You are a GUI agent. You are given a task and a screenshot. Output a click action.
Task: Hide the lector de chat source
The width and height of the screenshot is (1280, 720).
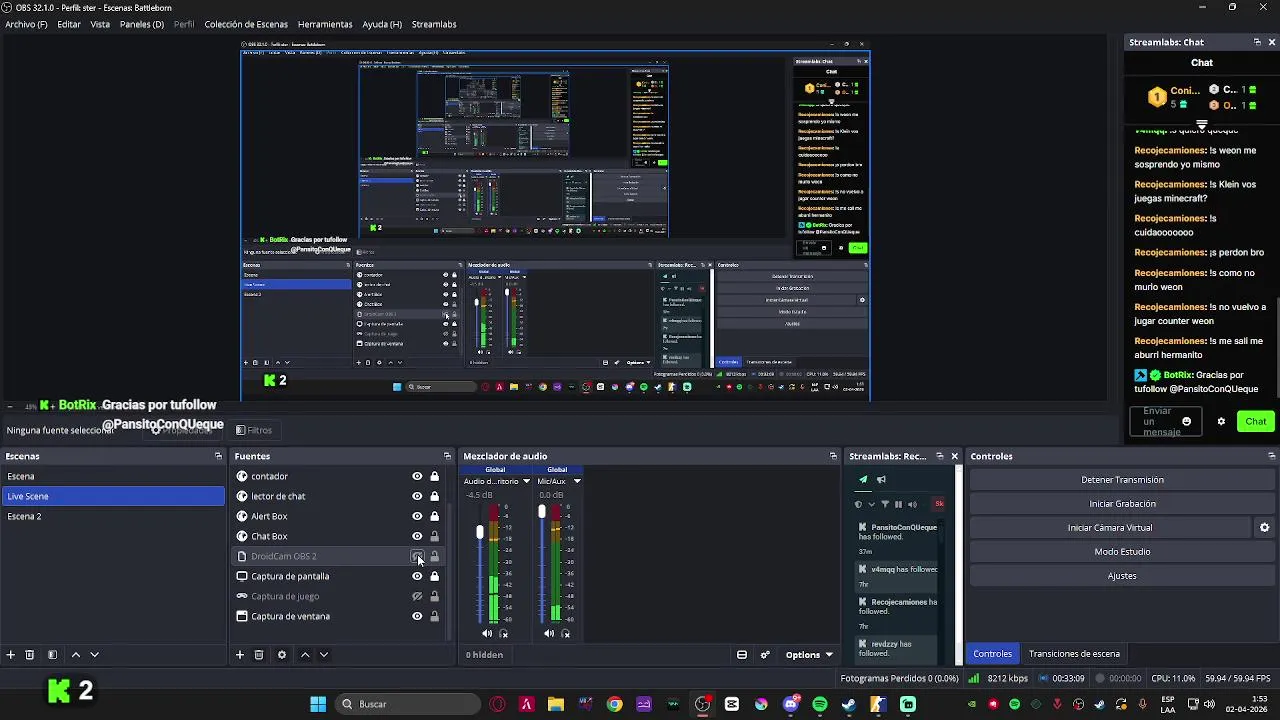[x=417, y=496]
